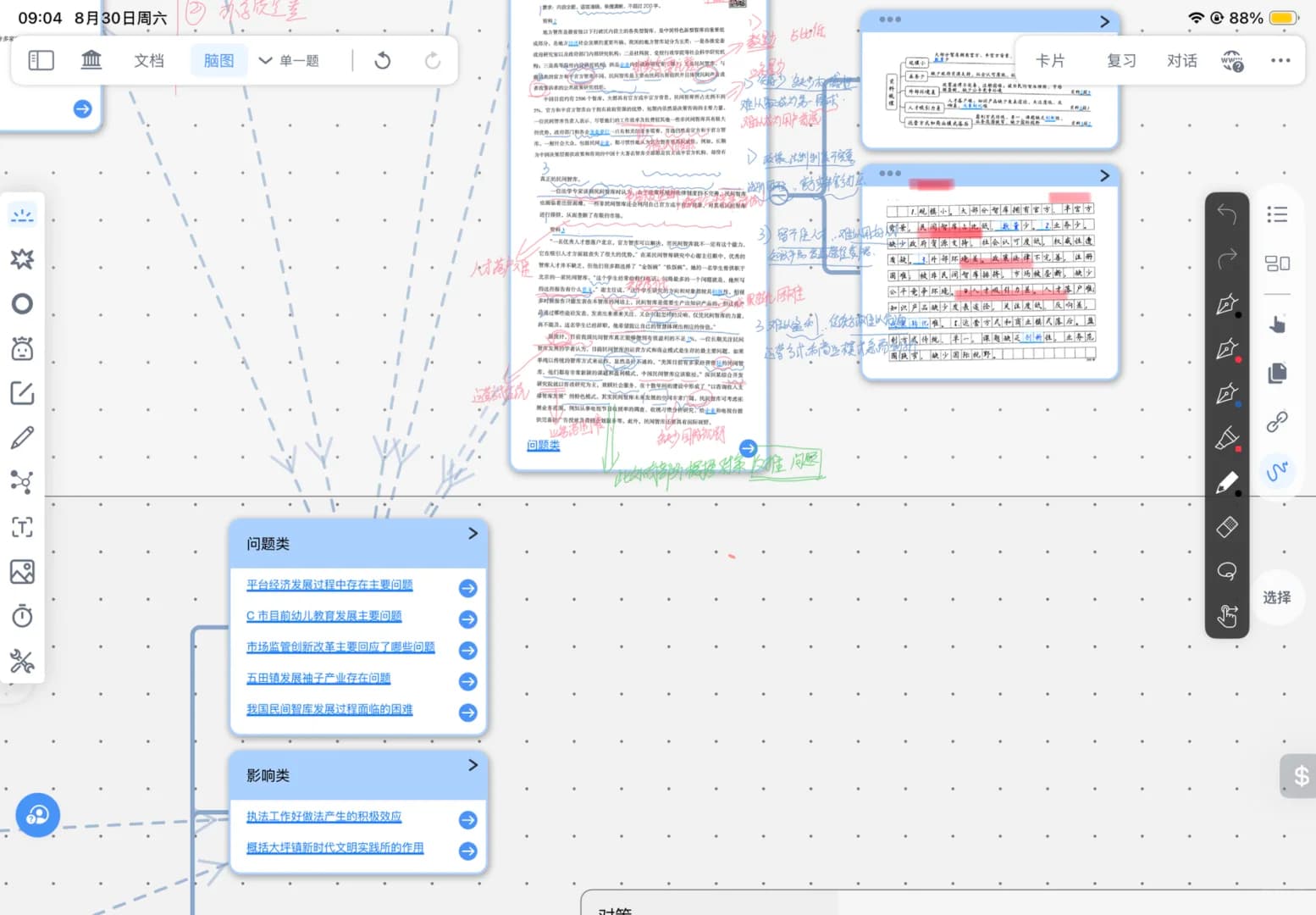Select the lasso selection tool
This screenshot has width=1316, height=915.
pyautogui.click(x=1226, y=571)
